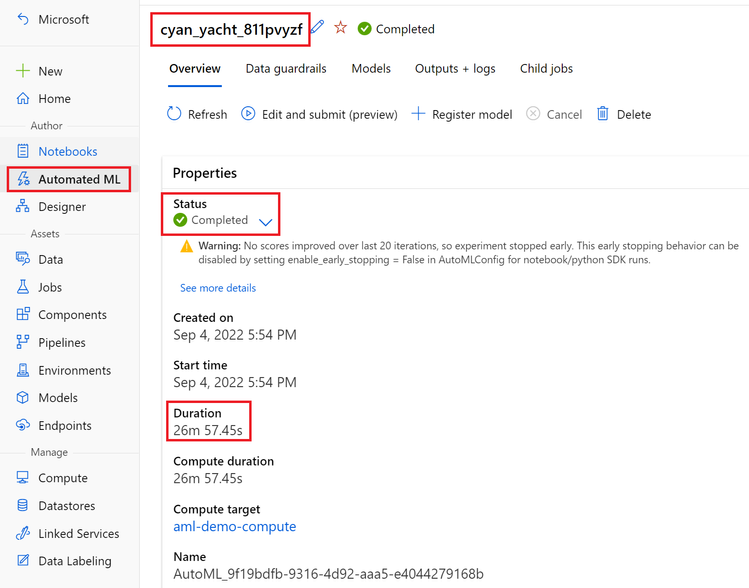
Task: Click the Delete trash can icon
Action: [603, 114]
